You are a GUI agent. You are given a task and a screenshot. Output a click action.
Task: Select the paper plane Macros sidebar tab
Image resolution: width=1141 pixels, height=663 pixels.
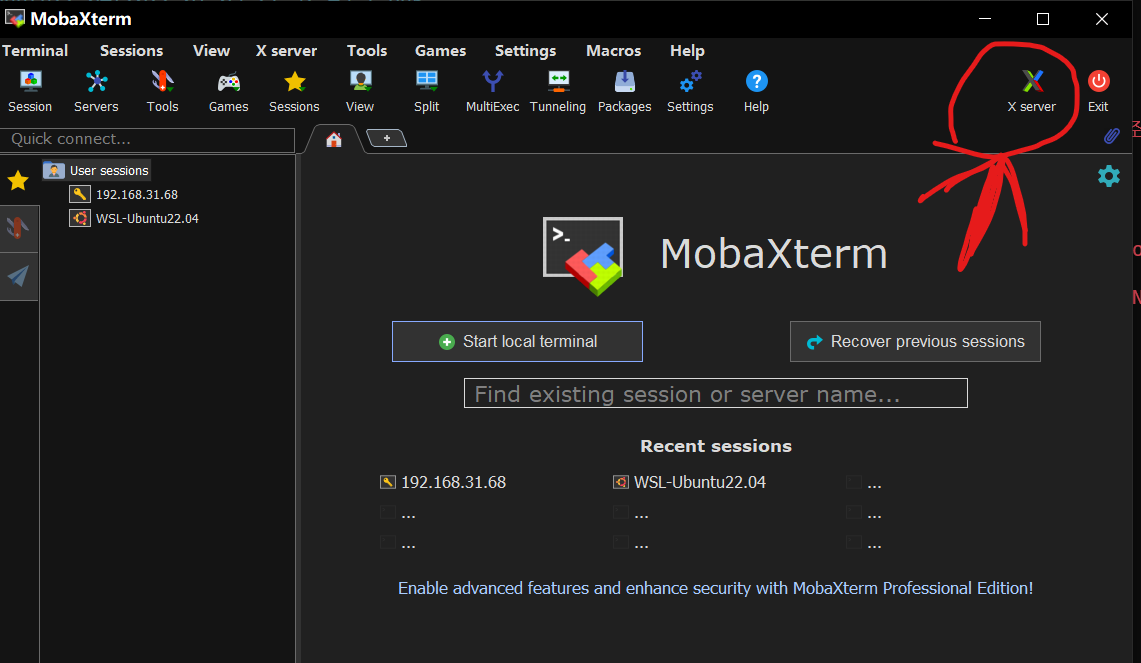click(x=18, y=276)
